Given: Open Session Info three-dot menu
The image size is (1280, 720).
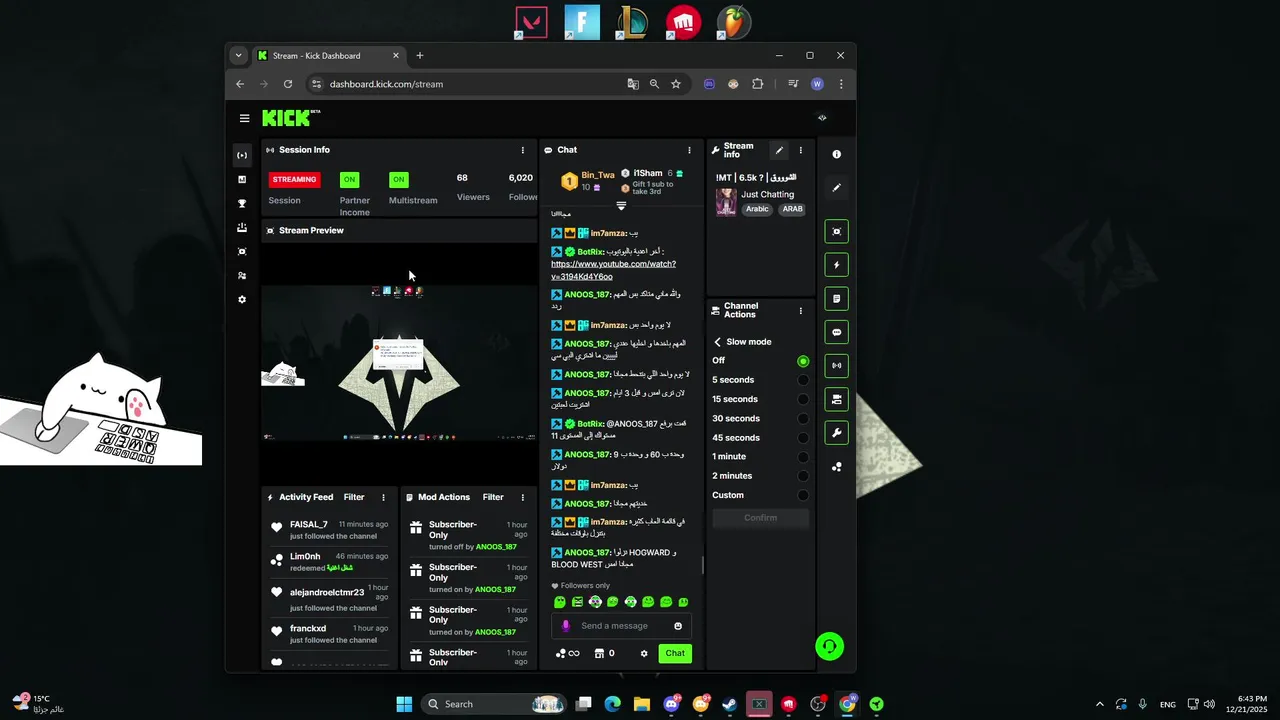Looking at the screenshot, I should (522, 150).
